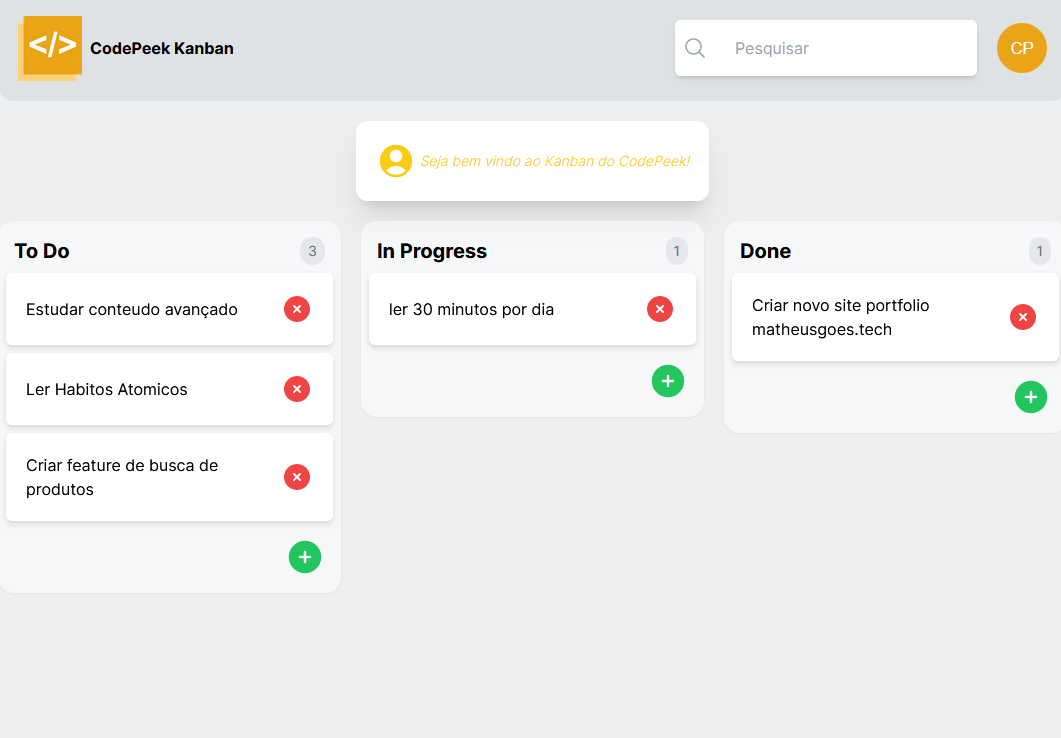Delete the 'ler 30 minutos por dia' card

click(660, 309)
